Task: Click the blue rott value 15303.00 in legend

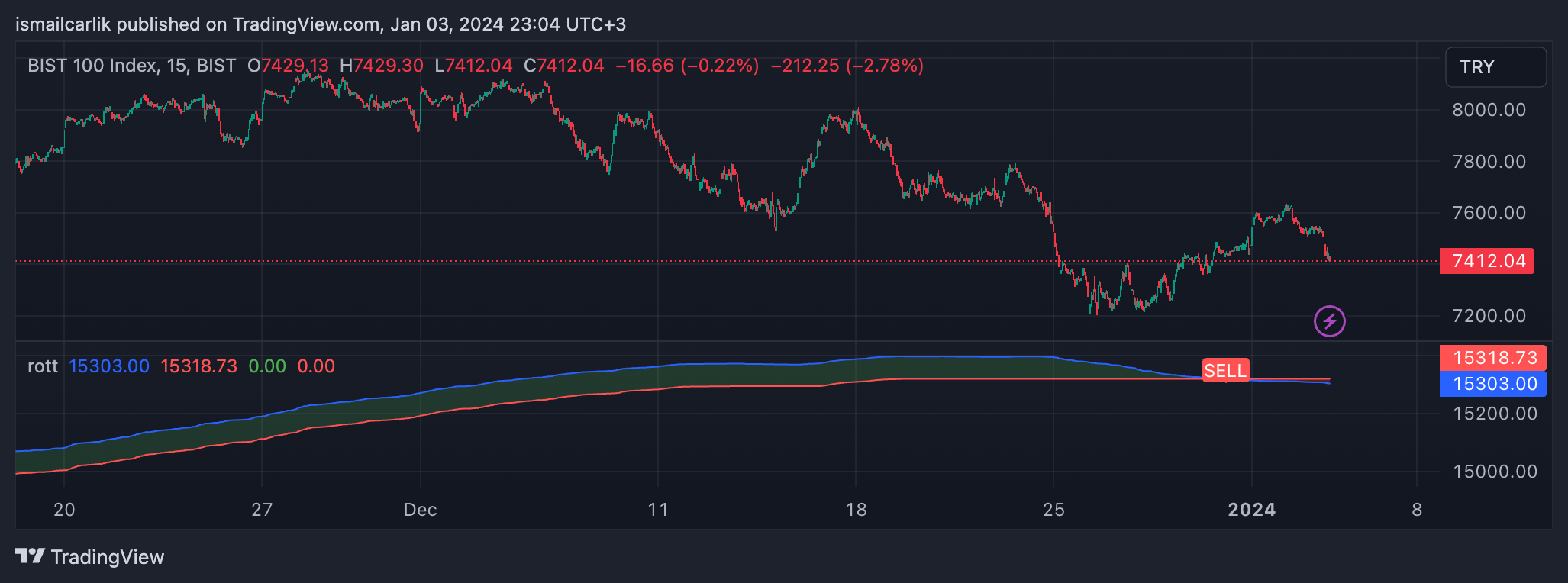Action: click(x=109, y=366)
